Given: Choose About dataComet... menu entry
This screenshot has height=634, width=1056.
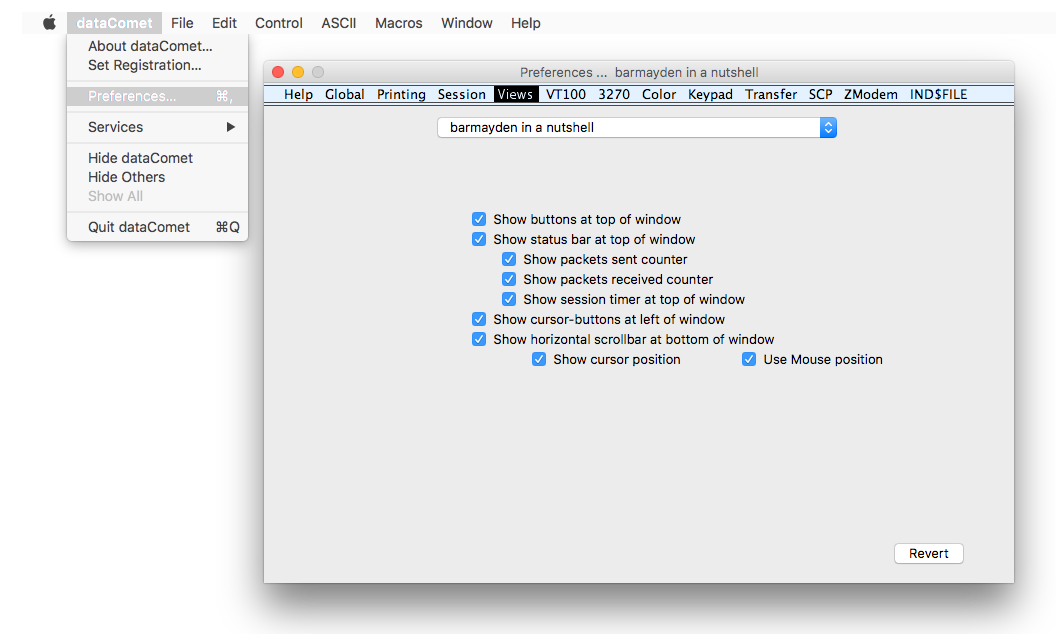Looking at the screenshot, I should pyautogui.click(x=158, y=46).
